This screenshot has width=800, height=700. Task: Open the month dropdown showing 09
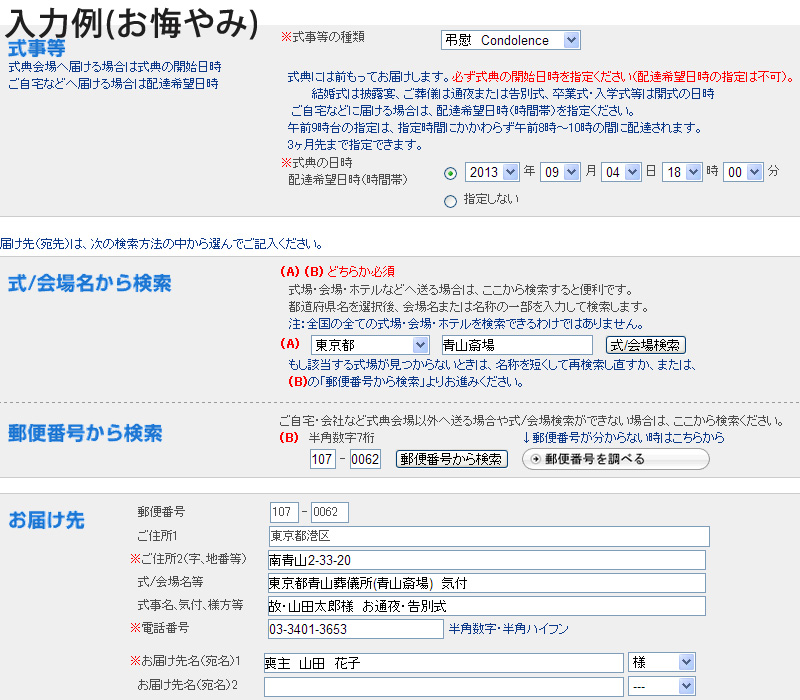[x=560, y=172]
